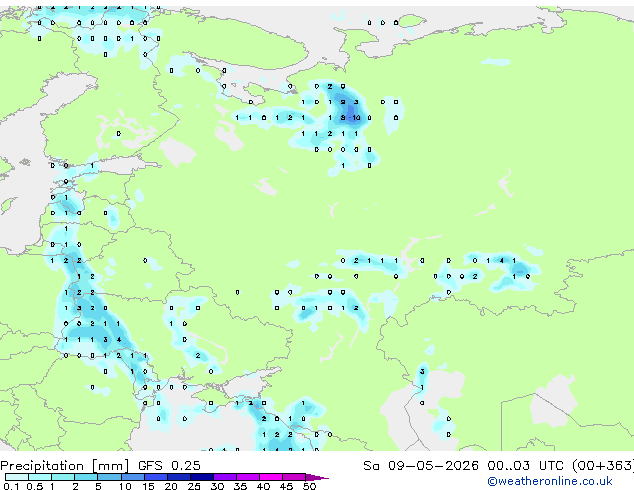
Task: Click legend label '0.5'
Action: click(35, 486)
